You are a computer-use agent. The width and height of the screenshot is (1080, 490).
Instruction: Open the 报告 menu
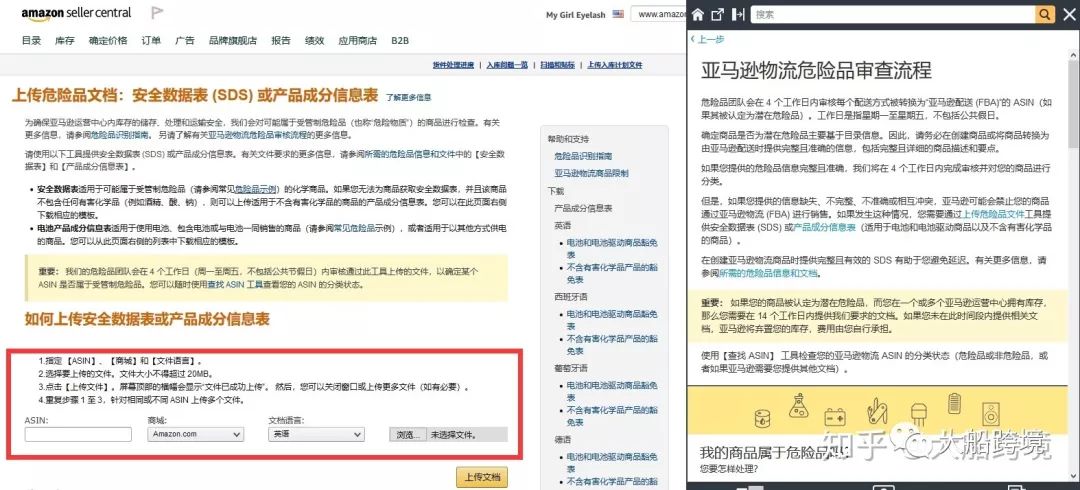point(281,41)
